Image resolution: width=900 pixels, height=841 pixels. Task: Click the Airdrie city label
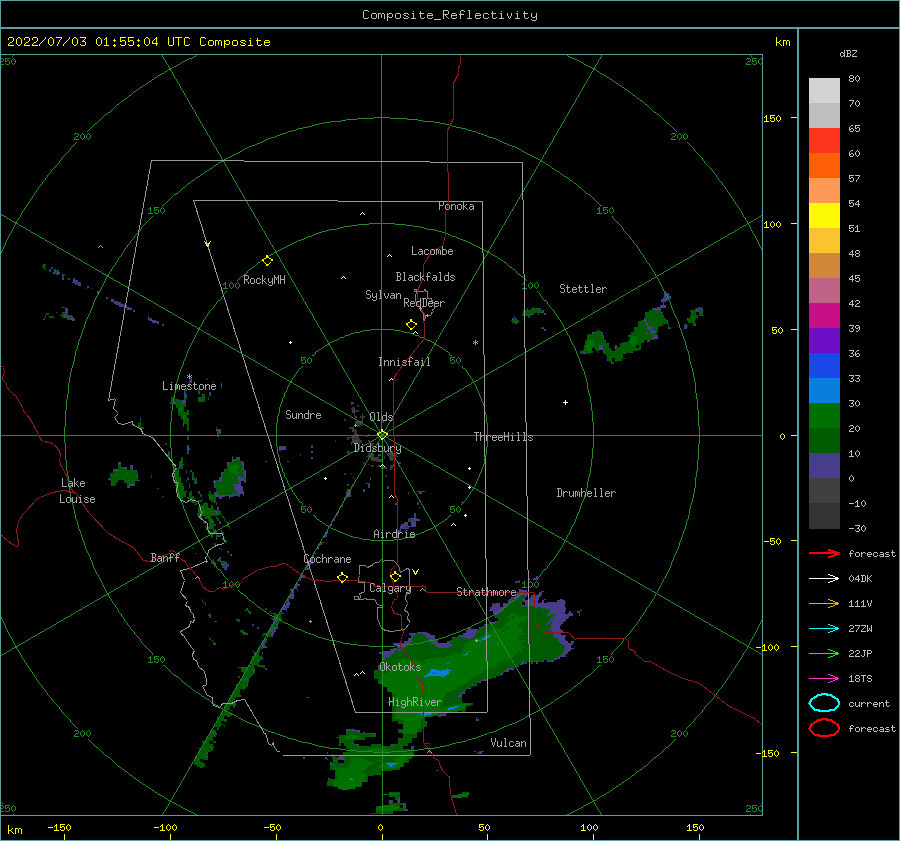coord(394,534)
